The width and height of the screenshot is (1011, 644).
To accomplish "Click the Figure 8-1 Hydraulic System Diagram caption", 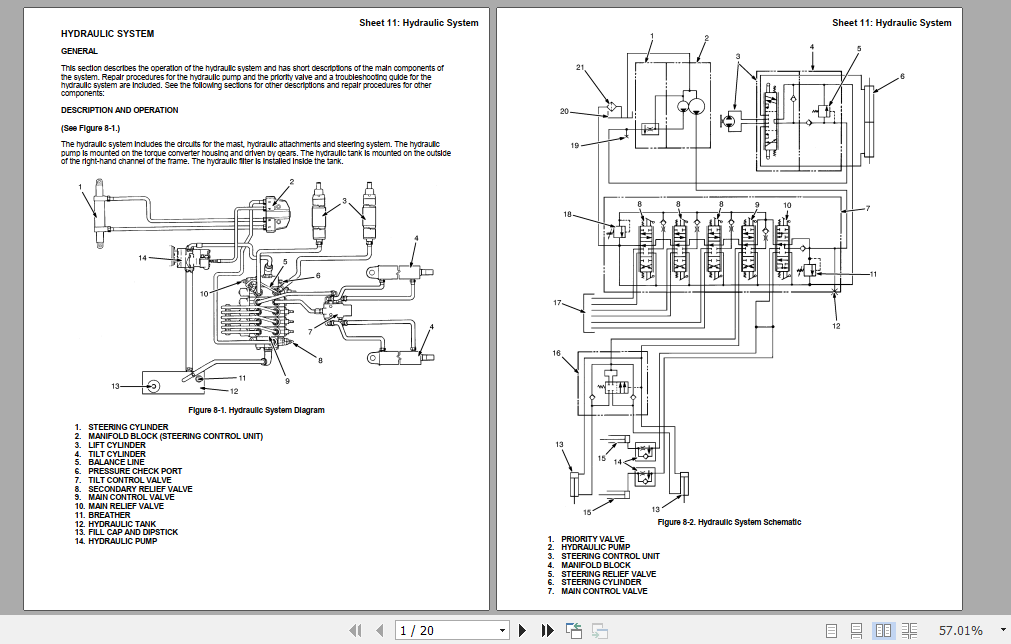I will click(x=257, y=410).
